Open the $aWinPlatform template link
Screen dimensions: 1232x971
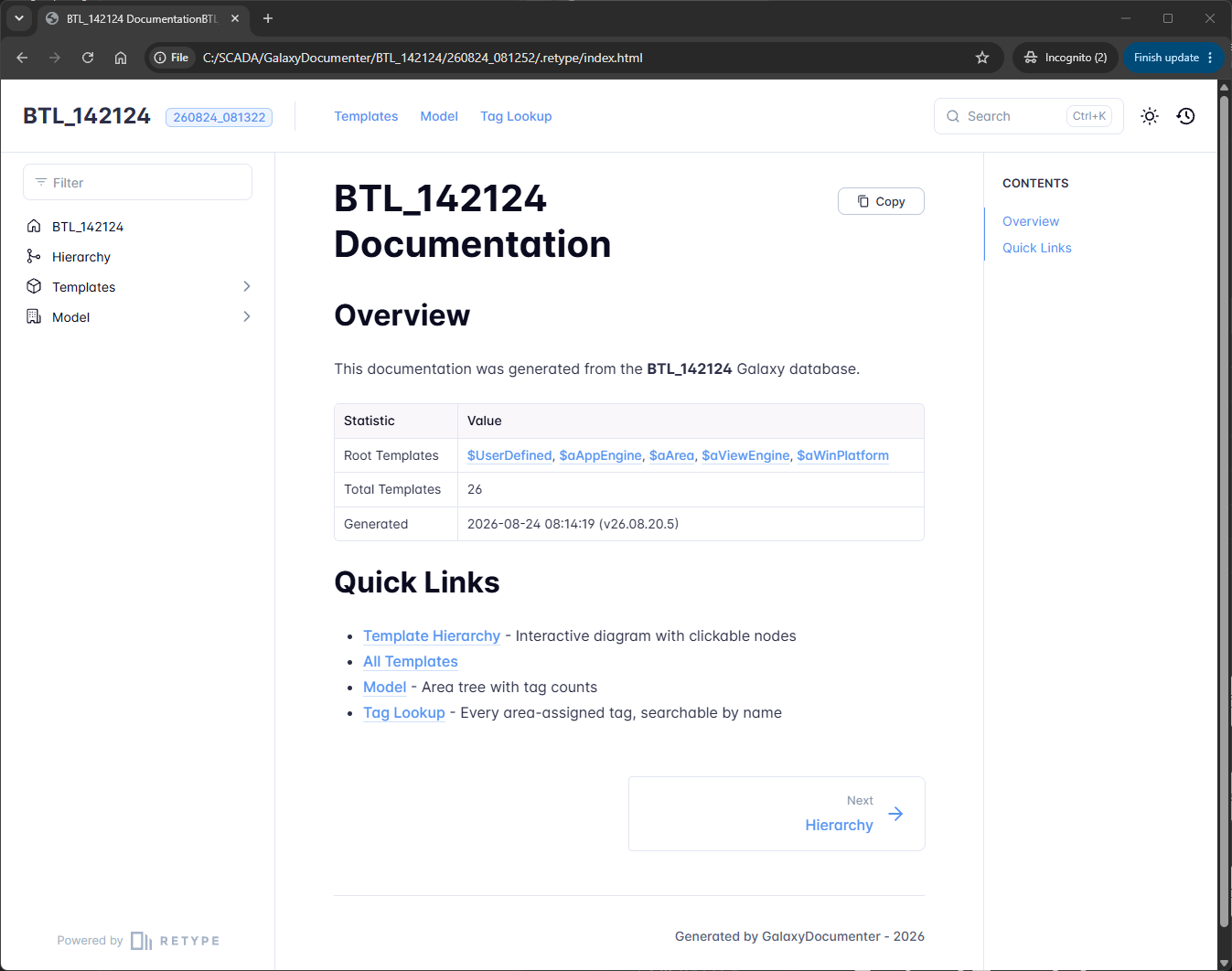842,455
